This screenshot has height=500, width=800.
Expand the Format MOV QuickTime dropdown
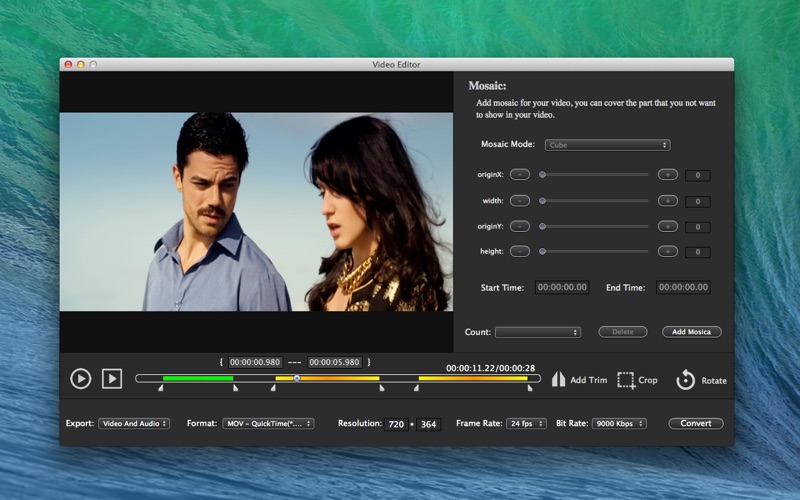point(268,423)
